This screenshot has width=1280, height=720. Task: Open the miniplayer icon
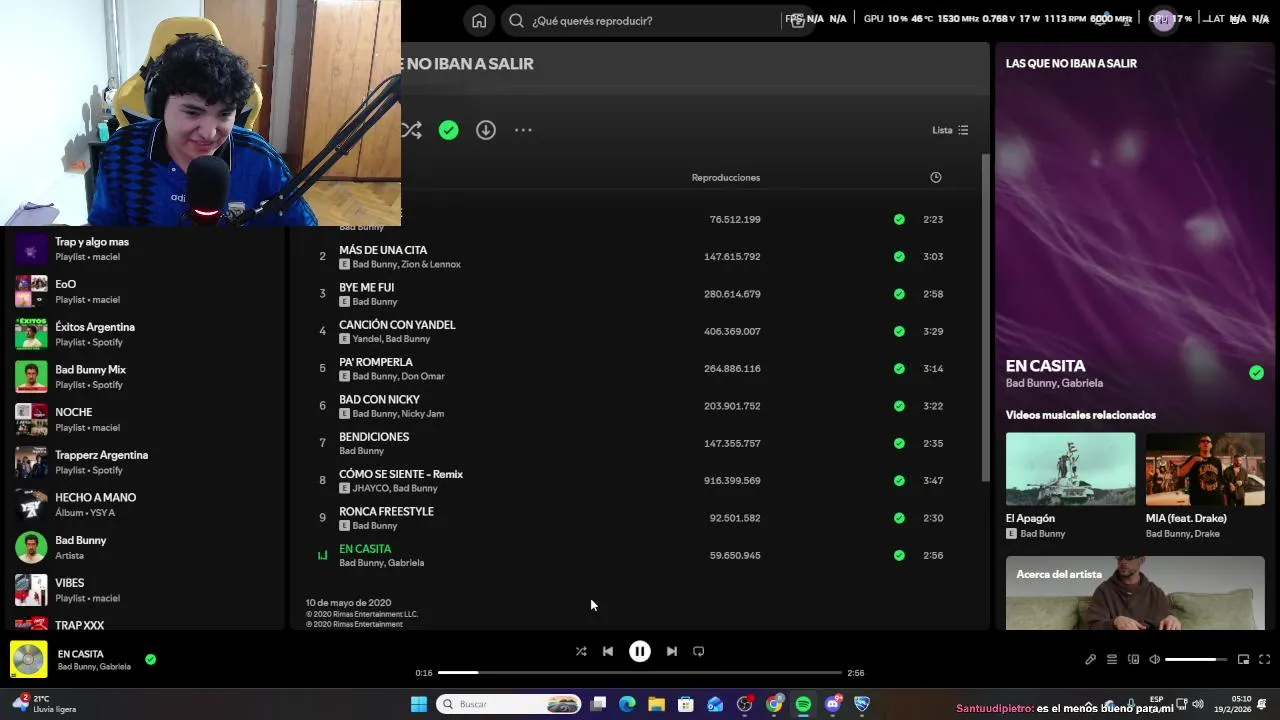(x=1243, y=659)
